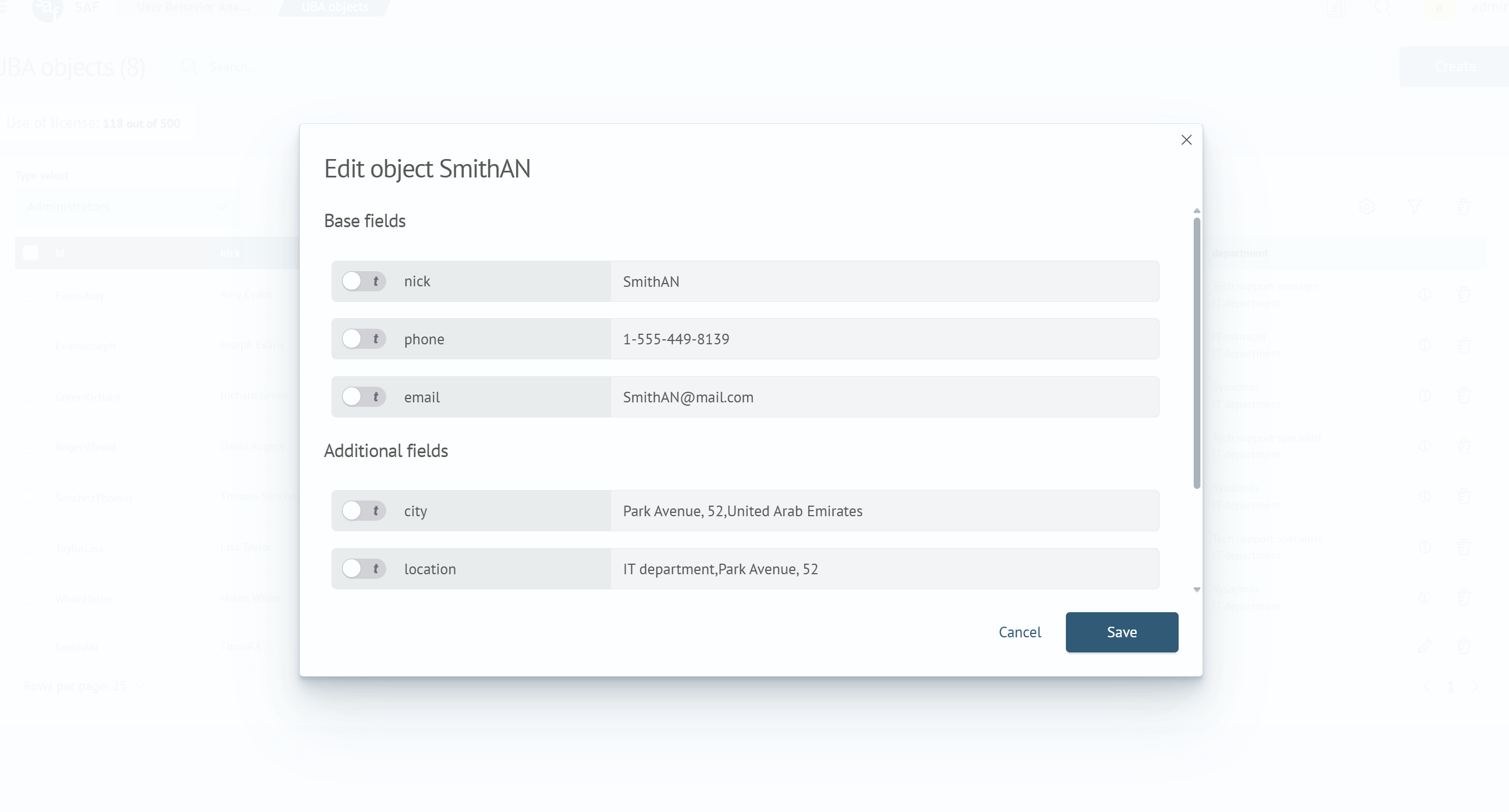Click the location value input field

[883, 568]
